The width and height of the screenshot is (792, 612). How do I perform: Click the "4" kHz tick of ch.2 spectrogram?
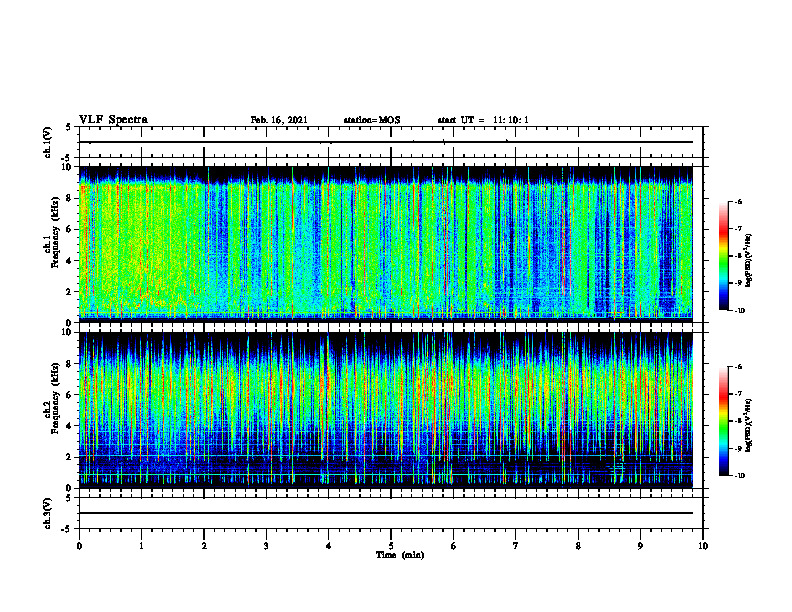click(x=70, y=426)
